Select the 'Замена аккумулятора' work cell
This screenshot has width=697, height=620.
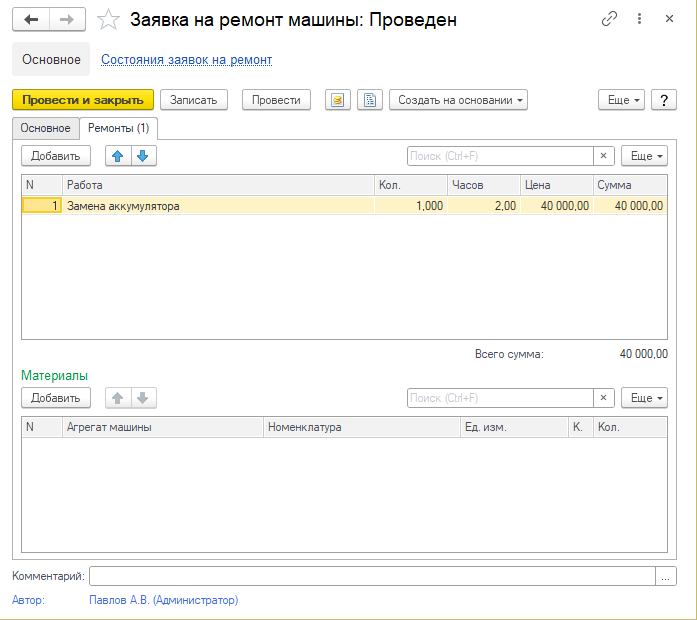(218, 206)
